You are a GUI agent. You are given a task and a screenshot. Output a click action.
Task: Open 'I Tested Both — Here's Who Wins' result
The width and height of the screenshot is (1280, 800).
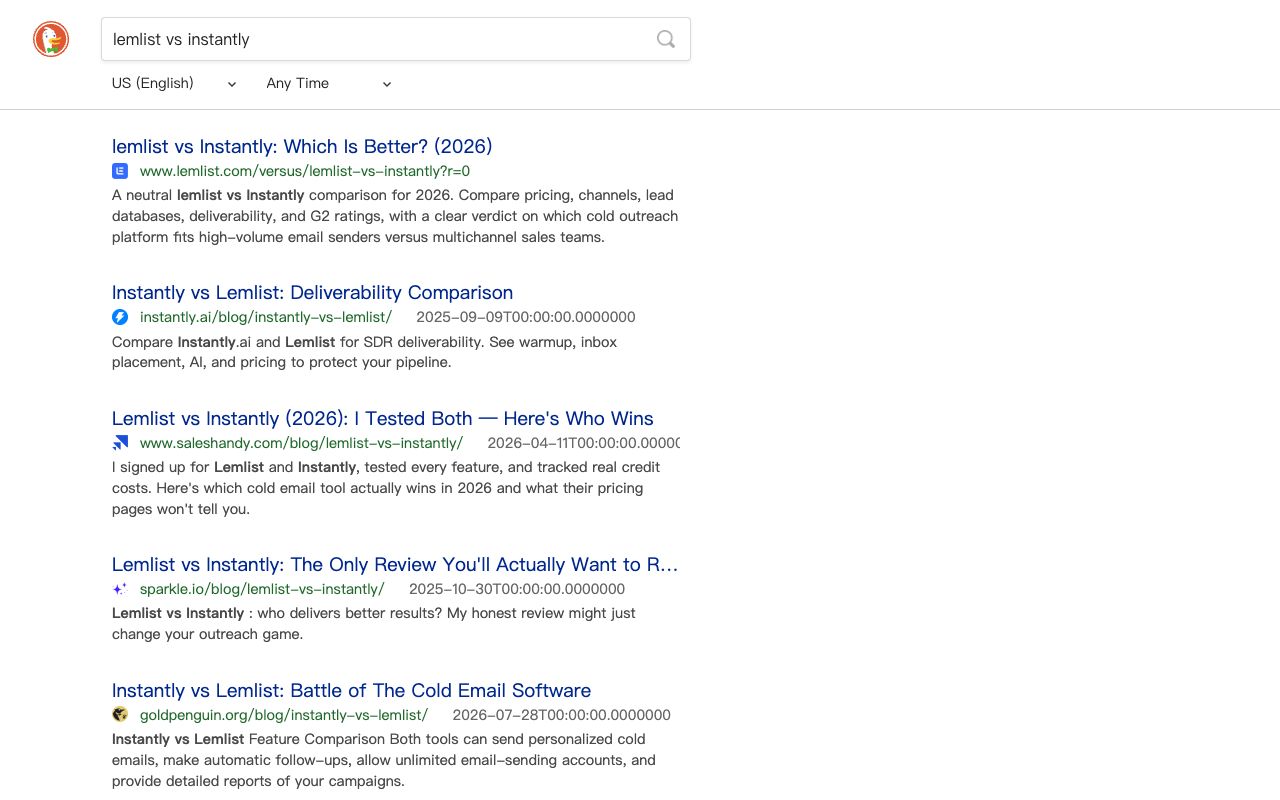pyautogui.click(x=382, y=418)
